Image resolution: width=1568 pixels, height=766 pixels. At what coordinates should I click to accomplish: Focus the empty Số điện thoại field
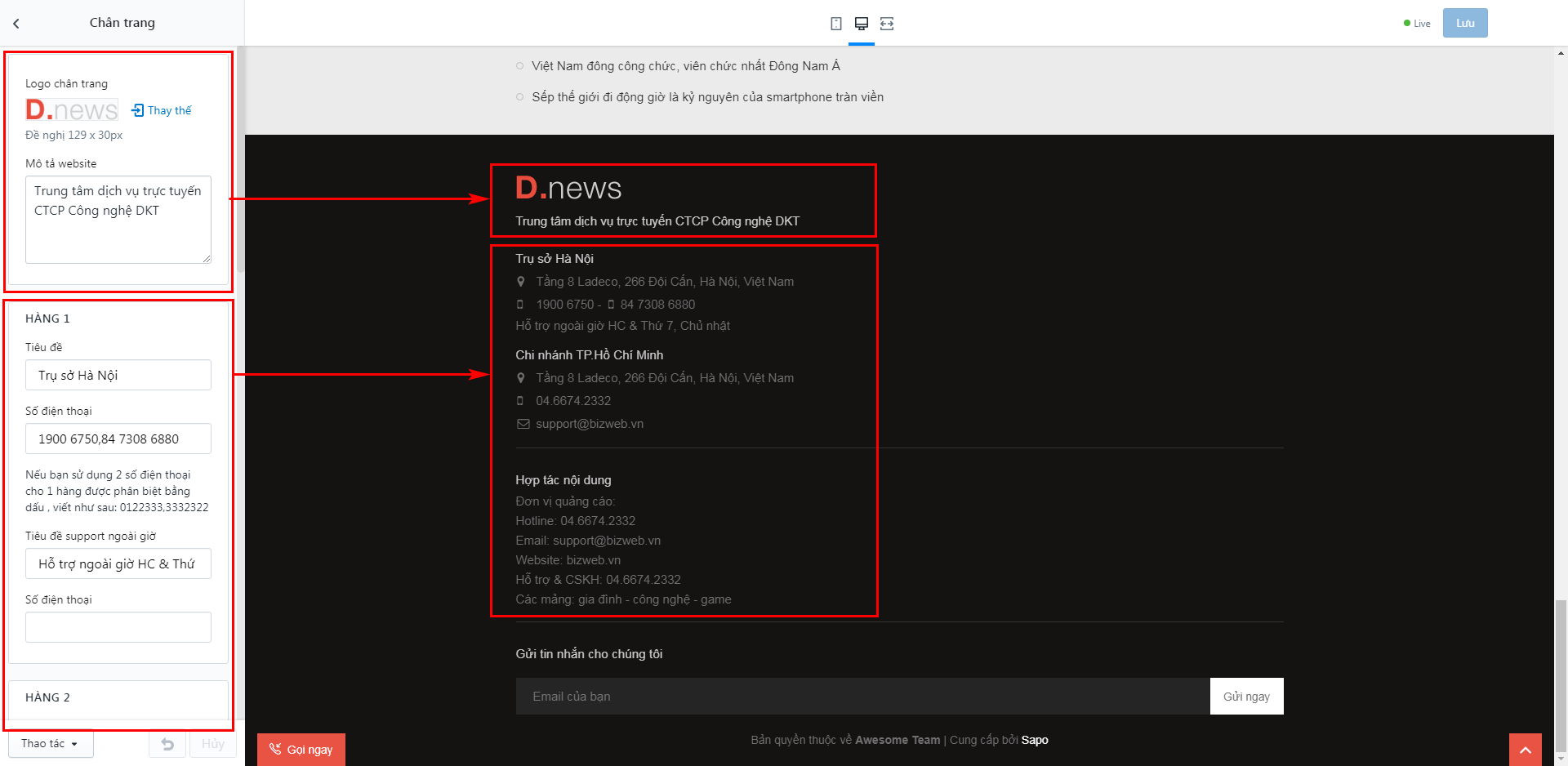(118, 627)
